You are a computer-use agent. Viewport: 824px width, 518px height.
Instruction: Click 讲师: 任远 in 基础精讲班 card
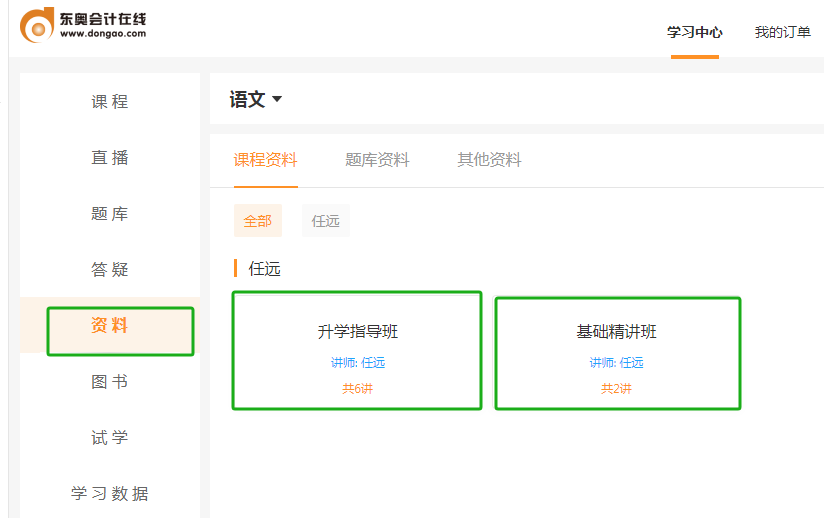[616, 362]
